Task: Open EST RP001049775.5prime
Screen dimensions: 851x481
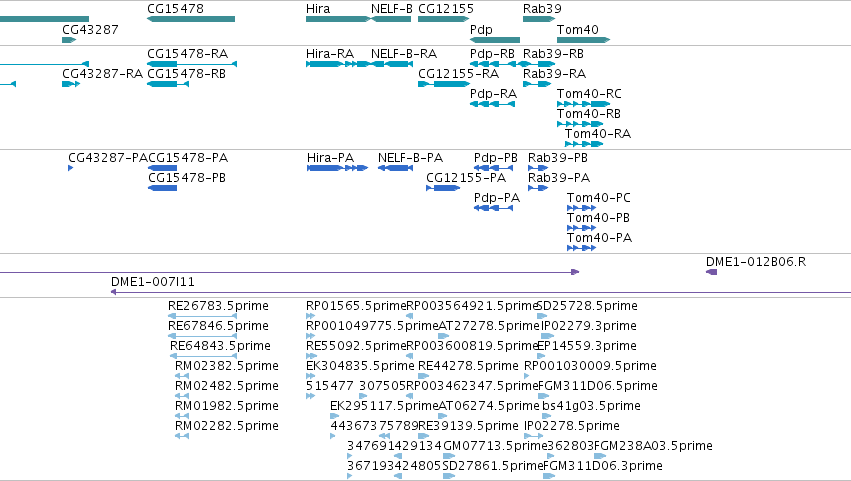Action: (310, 337)
